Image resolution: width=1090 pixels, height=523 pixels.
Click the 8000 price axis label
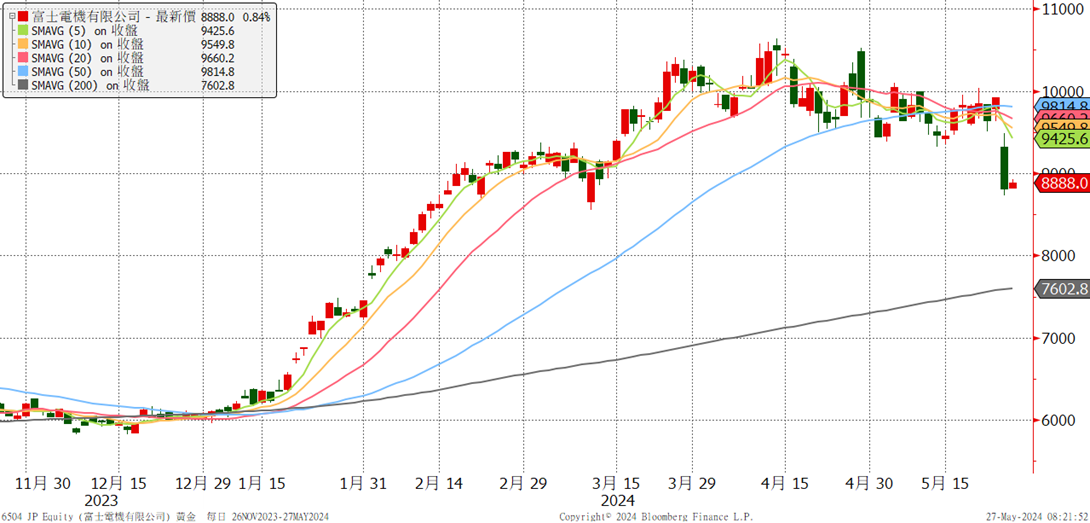click(1058, 256)
